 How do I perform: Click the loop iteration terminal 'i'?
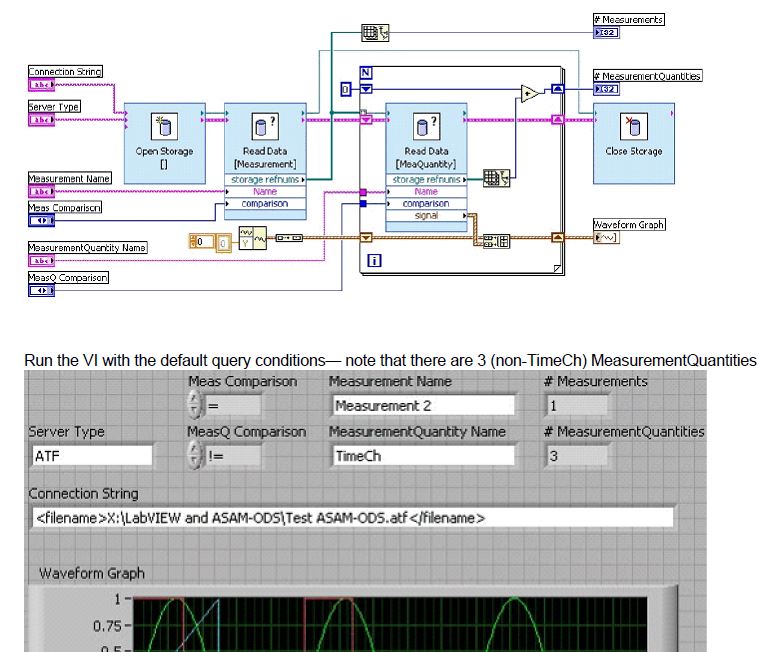375,260
